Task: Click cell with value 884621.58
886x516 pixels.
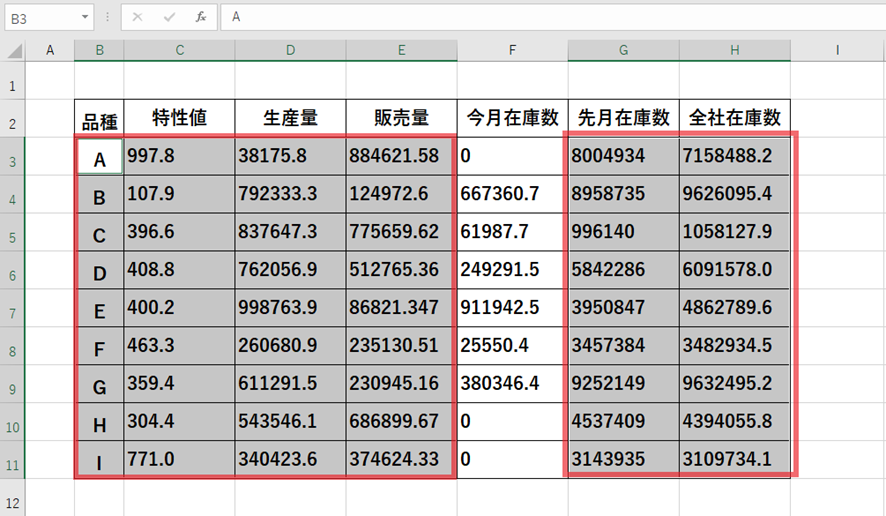Action: point(401,157)
